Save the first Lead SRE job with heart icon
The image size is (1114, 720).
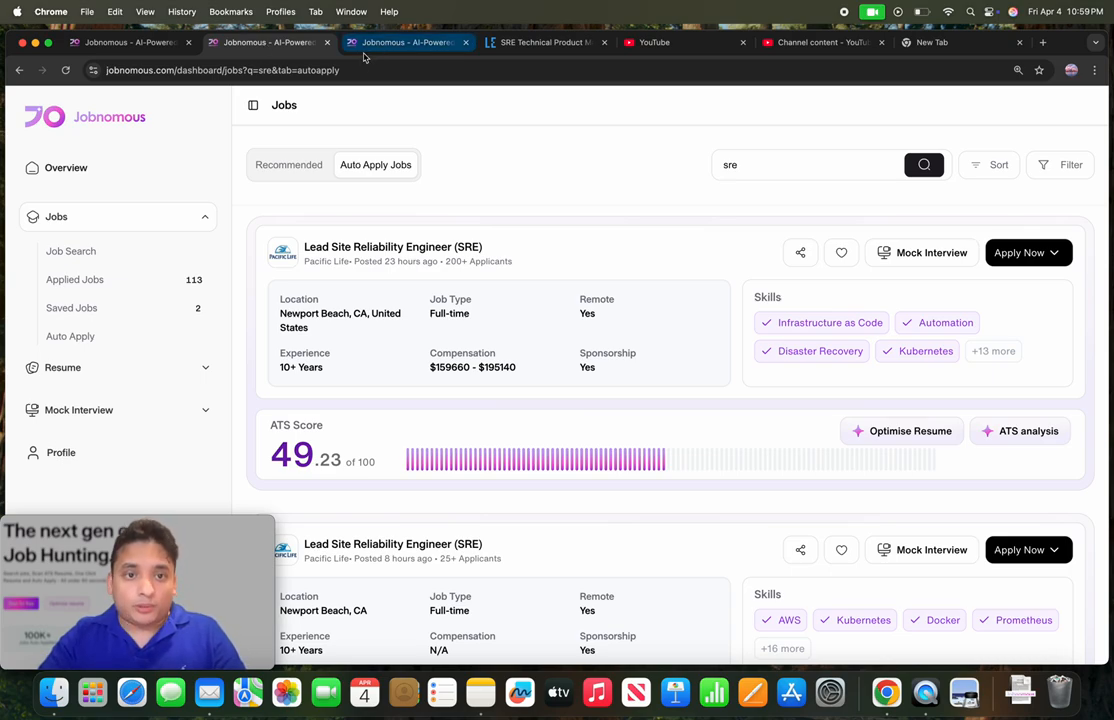point(841,252)
